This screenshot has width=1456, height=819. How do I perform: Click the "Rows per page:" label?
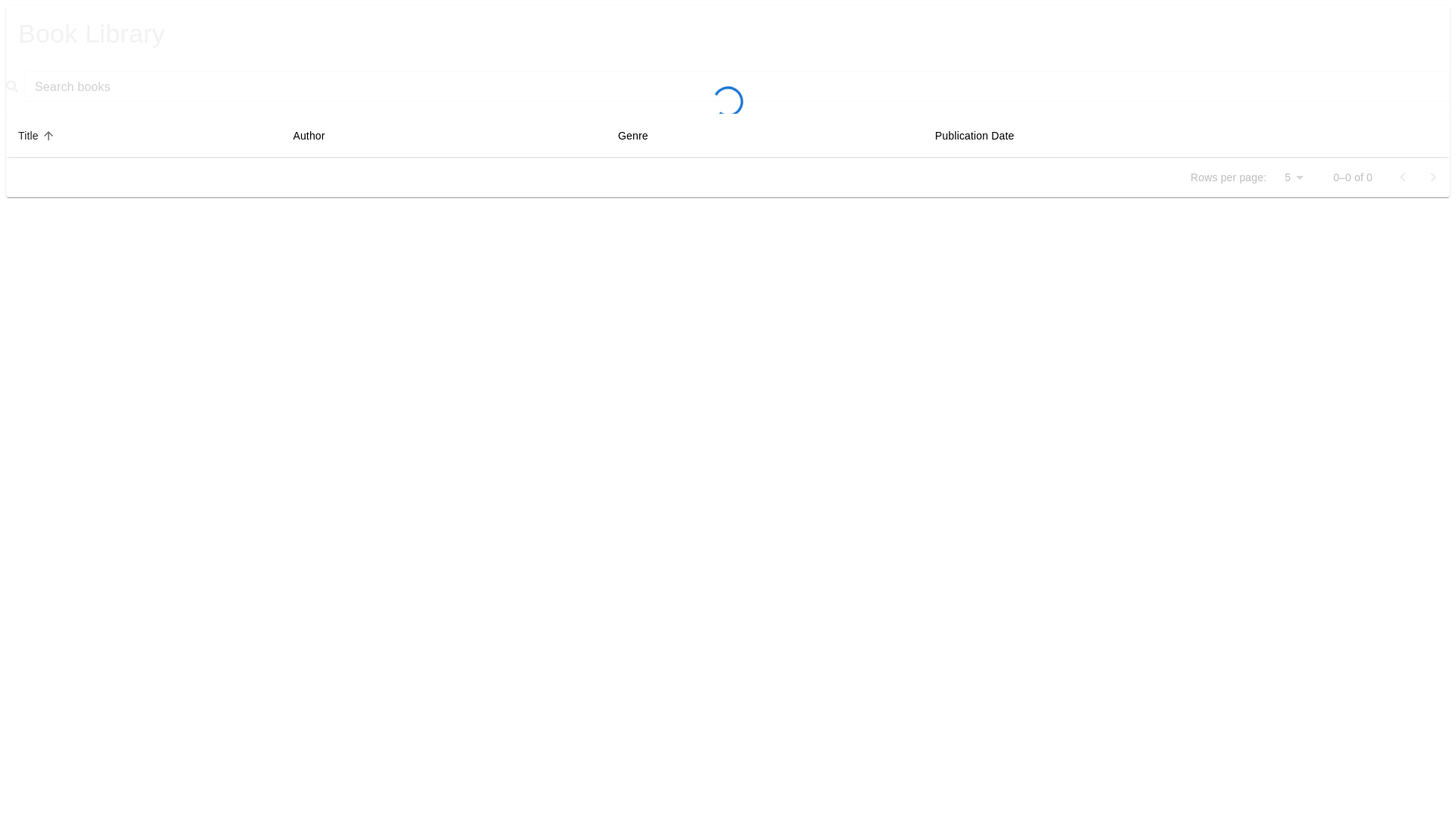click(x=1228, y=177)
